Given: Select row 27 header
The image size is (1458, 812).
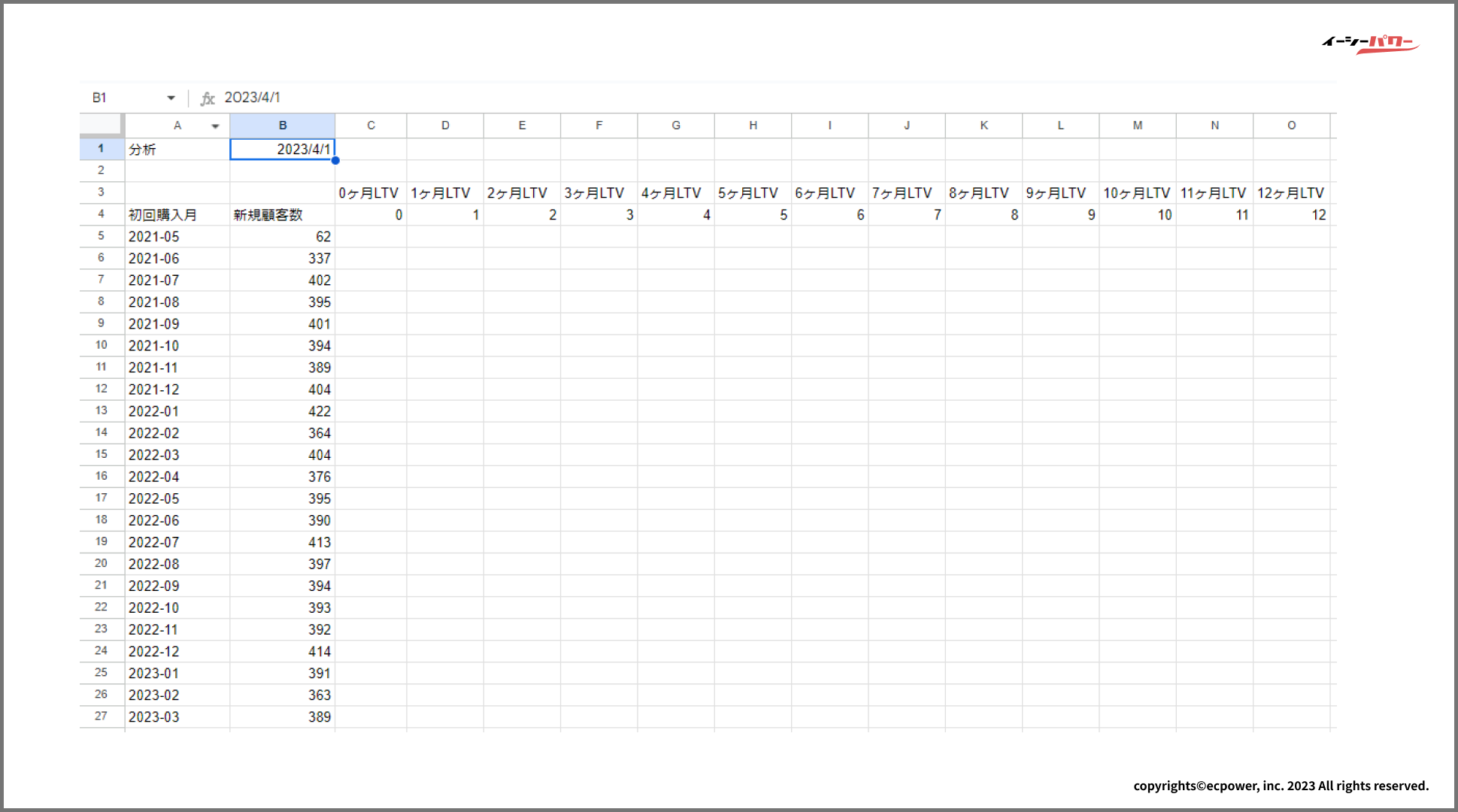Looking at the screenshot, I should [x=101, y=717].
